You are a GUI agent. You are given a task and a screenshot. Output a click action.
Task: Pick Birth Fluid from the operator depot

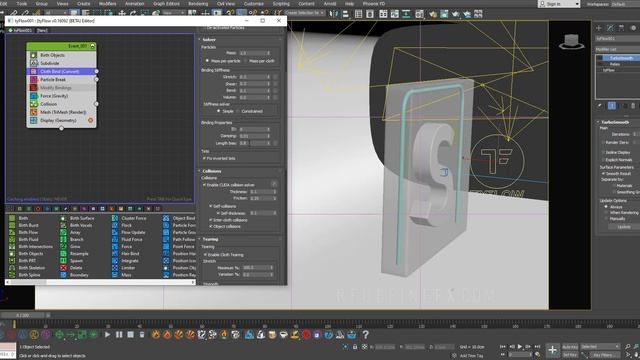click(x=28, y=240)
